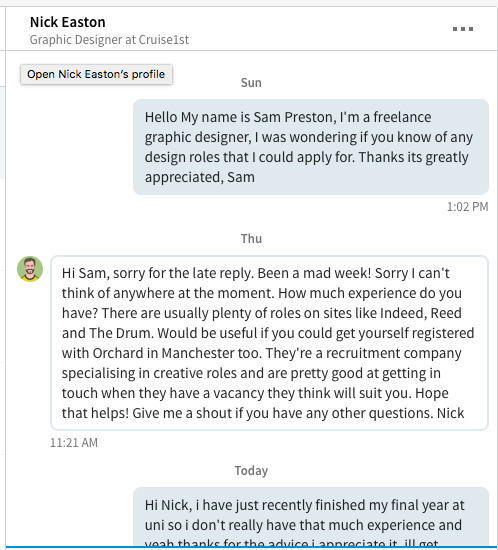Click the Nick Easton name header
Screen dimensions: 498x550
[68, 22]
